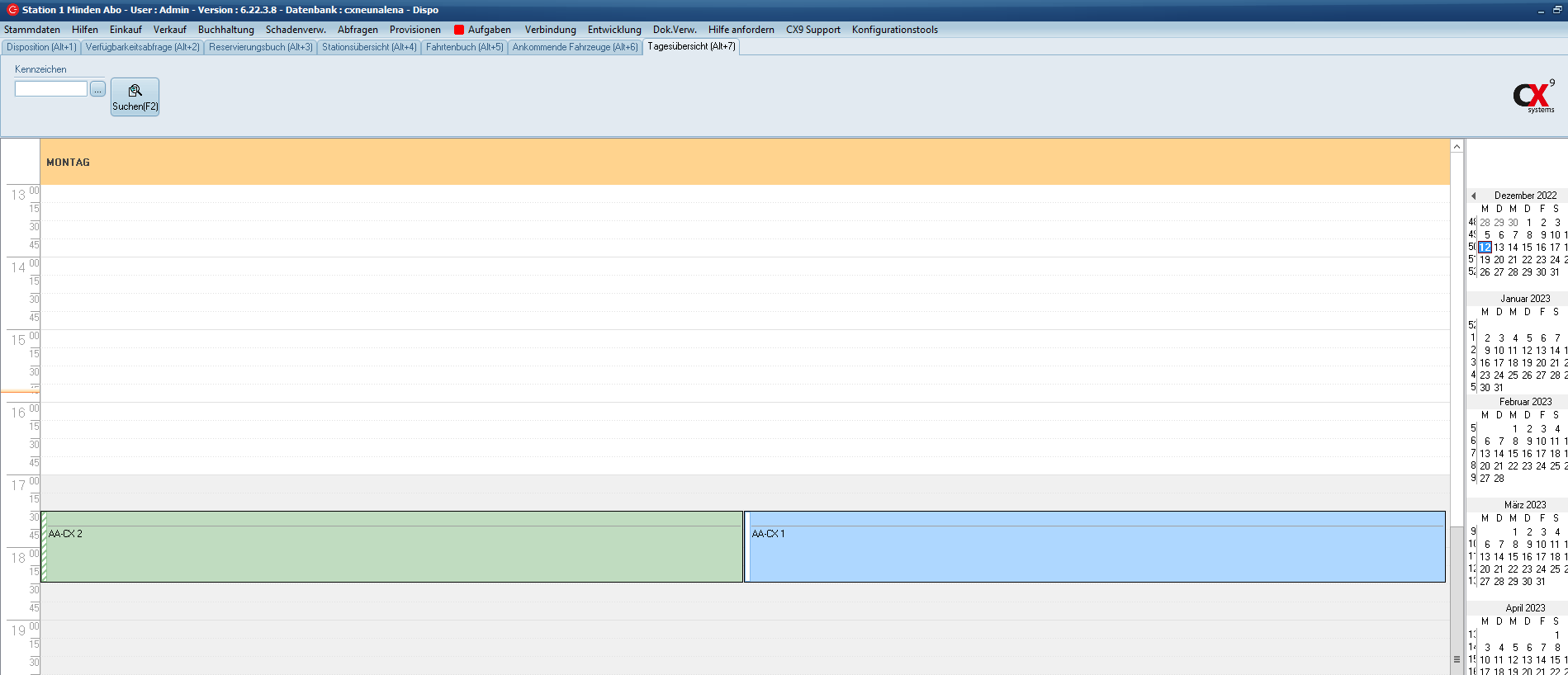Click the red Aufgaben indicator icon
Screen dimensions: 1568x675
click(x=459, y=30)
